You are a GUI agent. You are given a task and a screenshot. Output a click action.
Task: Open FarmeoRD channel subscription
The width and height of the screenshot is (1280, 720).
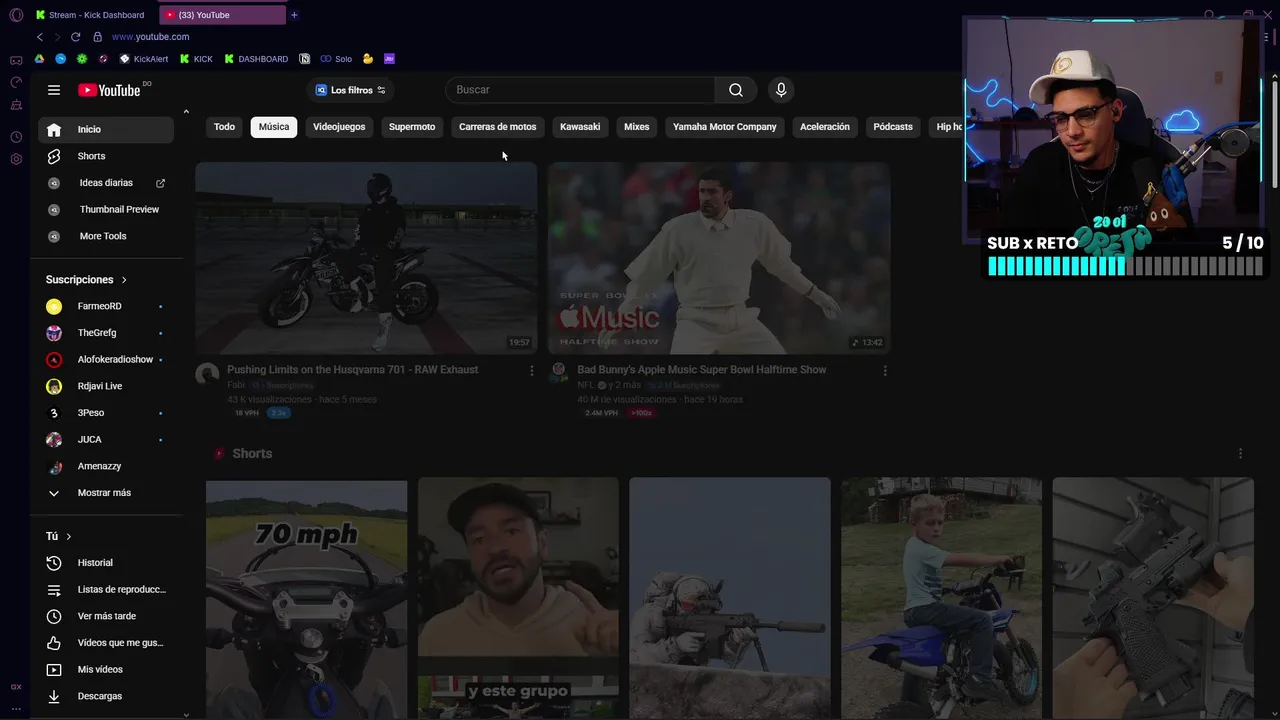click(x=106, y=306)
